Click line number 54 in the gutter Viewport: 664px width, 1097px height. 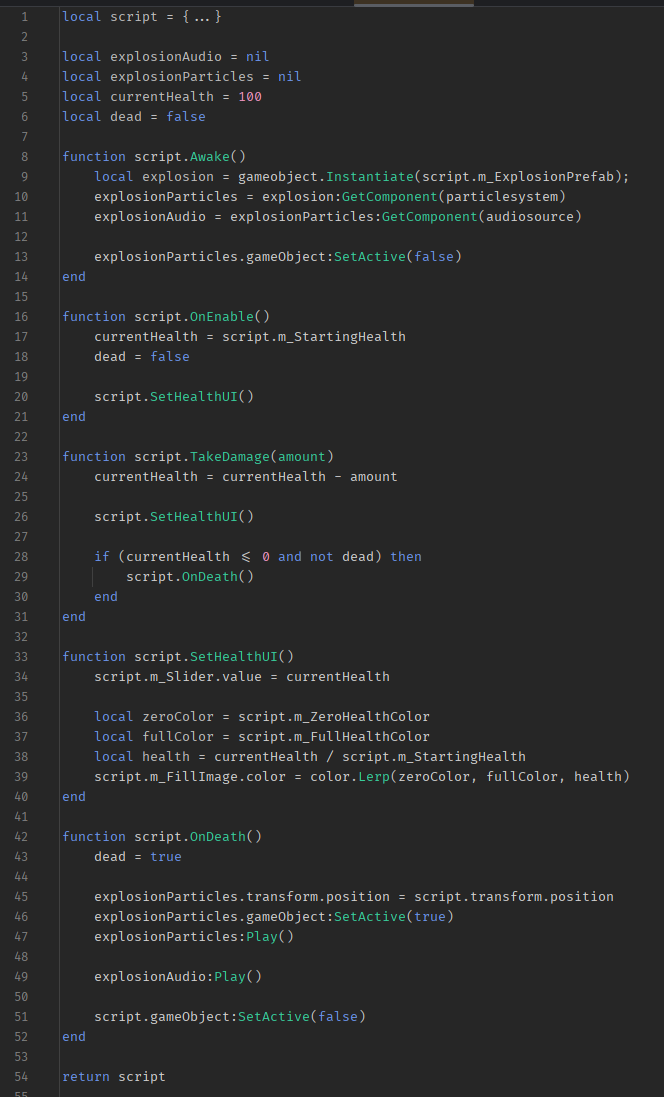[x=21, y=1077]
